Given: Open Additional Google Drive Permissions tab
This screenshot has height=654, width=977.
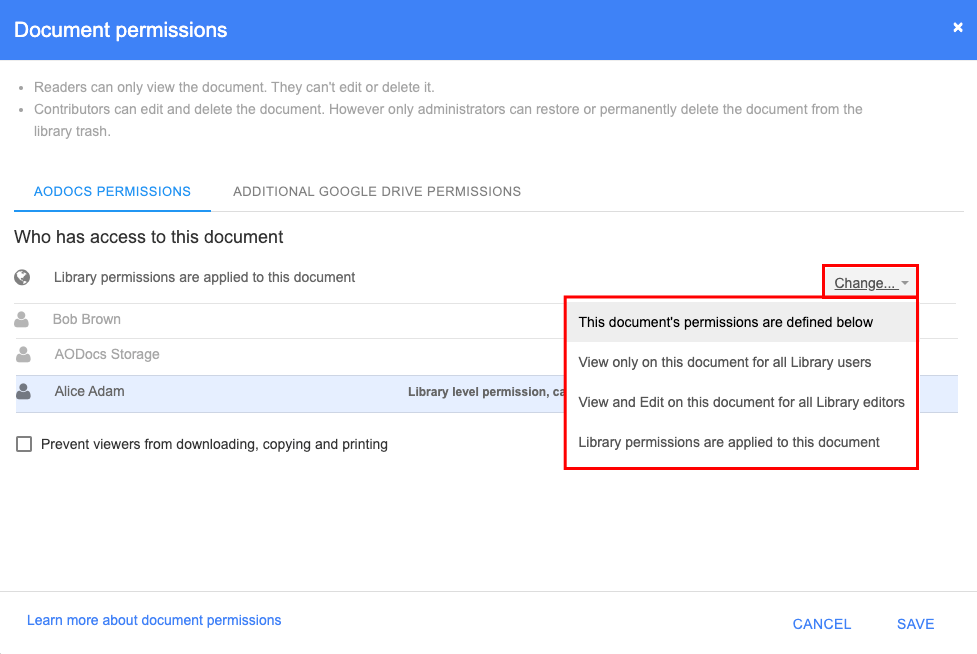Looking at the screenshot, I should pyautogui.click(x=377, y=192).
